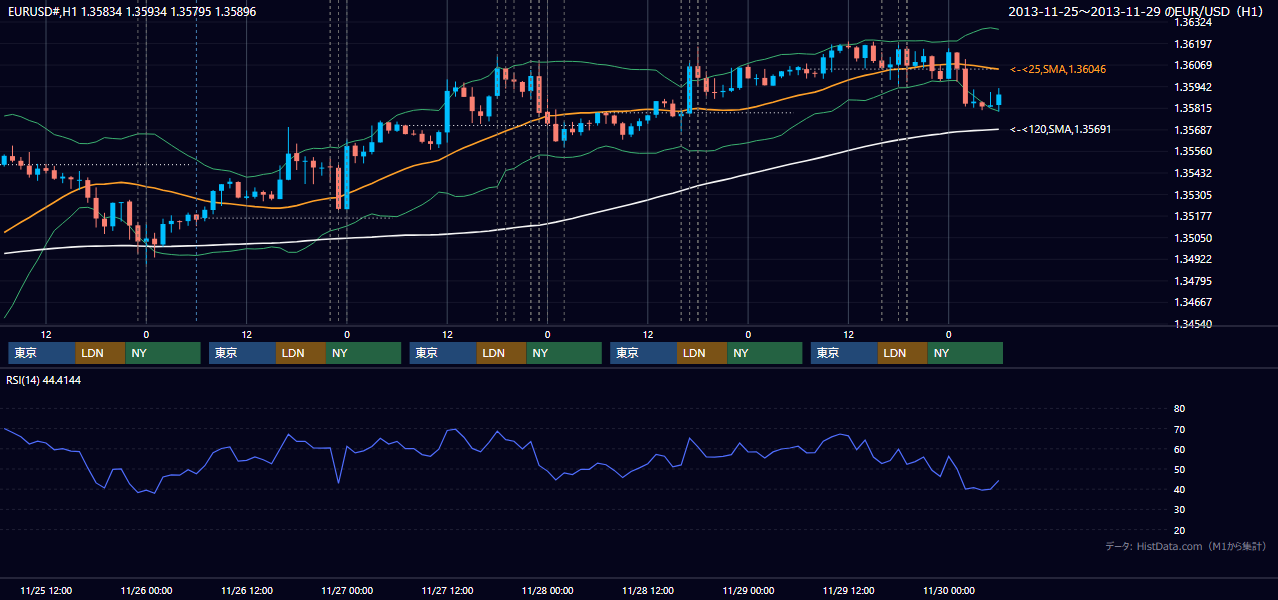Click price axis value 1.36069
Viewport: 1278px width, 600px height.
1192,65
